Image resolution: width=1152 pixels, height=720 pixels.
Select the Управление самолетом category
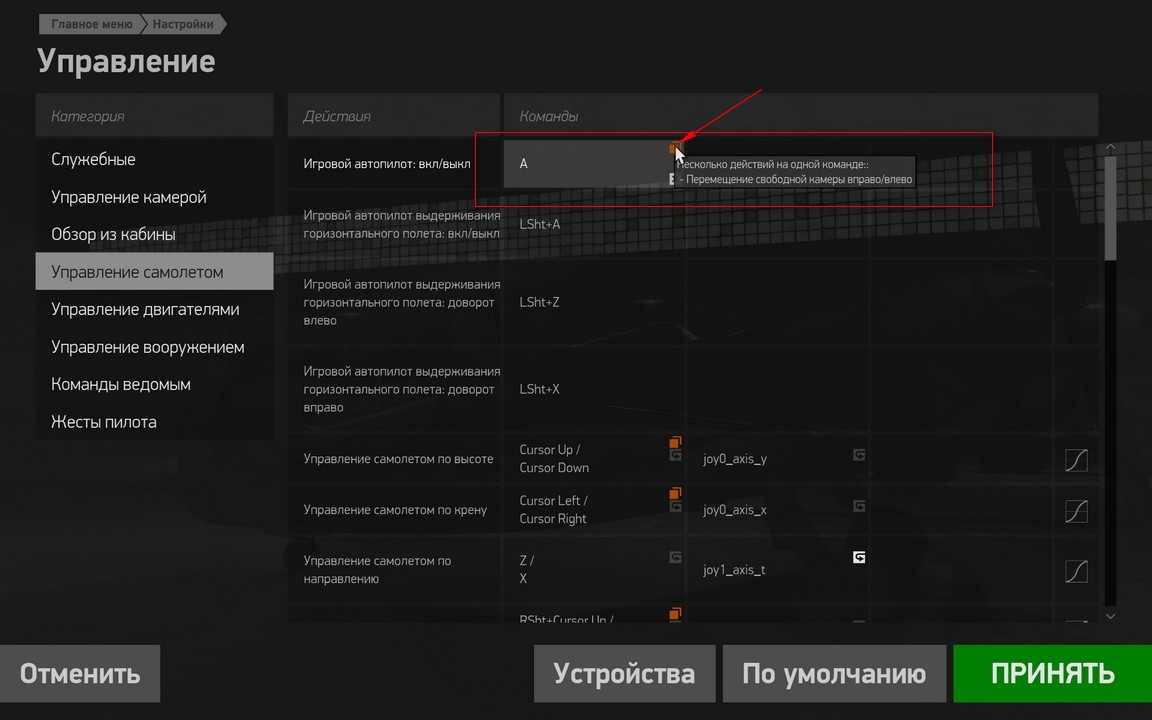tap(154, 272)
